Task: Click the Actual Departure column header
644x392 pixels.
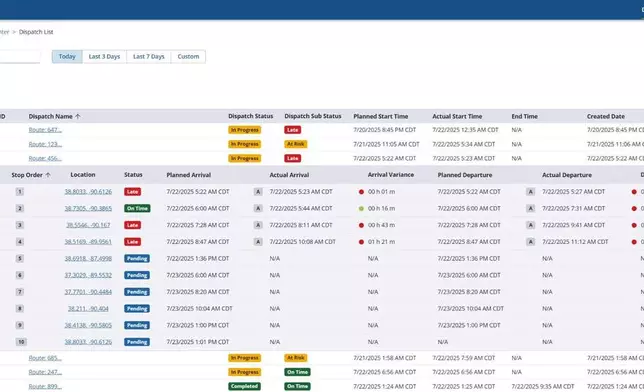Action: (567, 175)
